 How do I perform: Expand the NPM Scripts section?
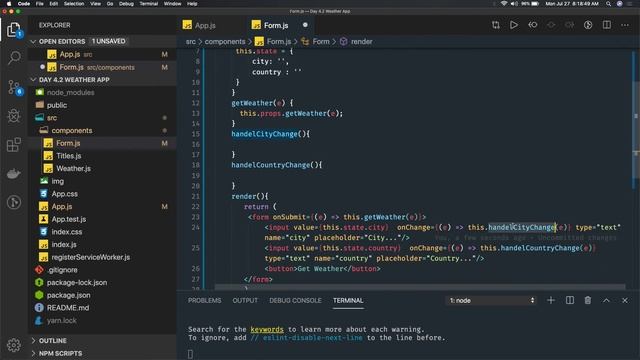point(33,353)
